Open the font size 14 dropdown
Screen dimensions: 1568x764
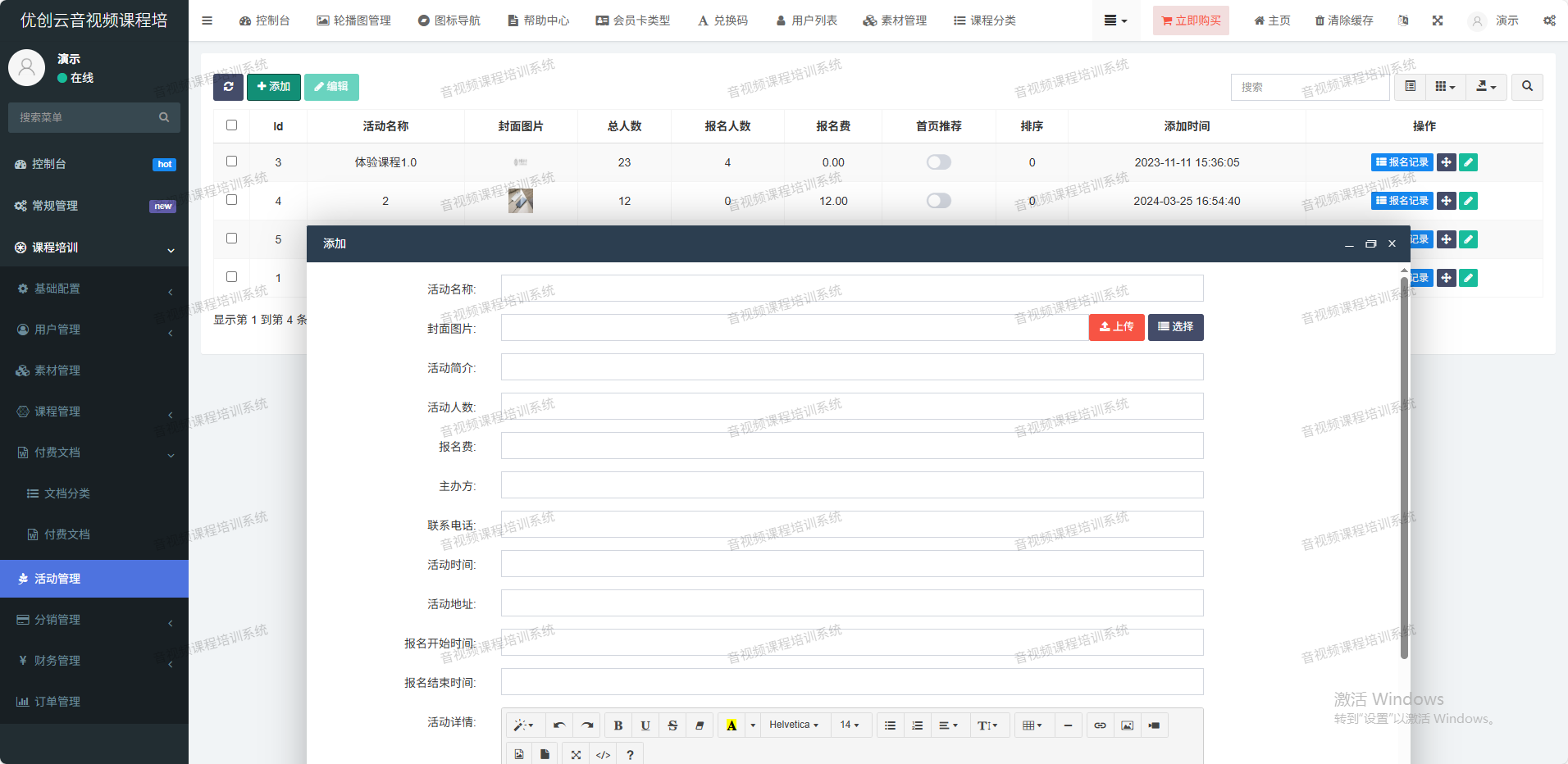coord(849,725)
